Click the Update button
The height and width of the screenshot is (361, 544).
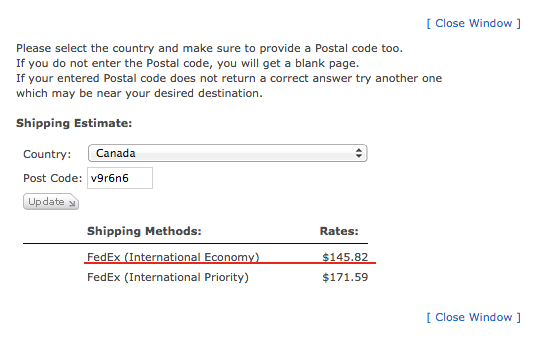(51, 202)
